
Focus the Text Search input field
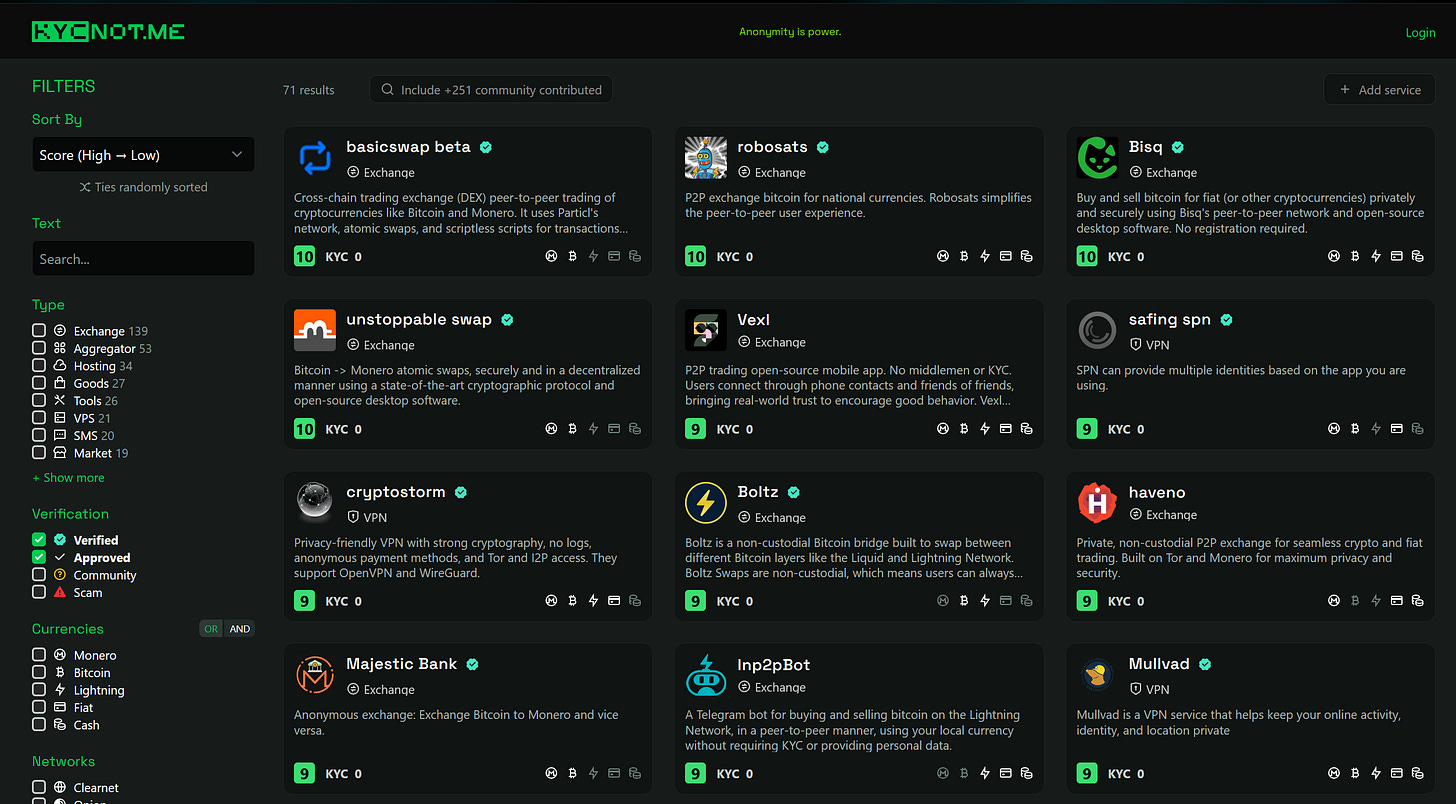coord(143,258)
